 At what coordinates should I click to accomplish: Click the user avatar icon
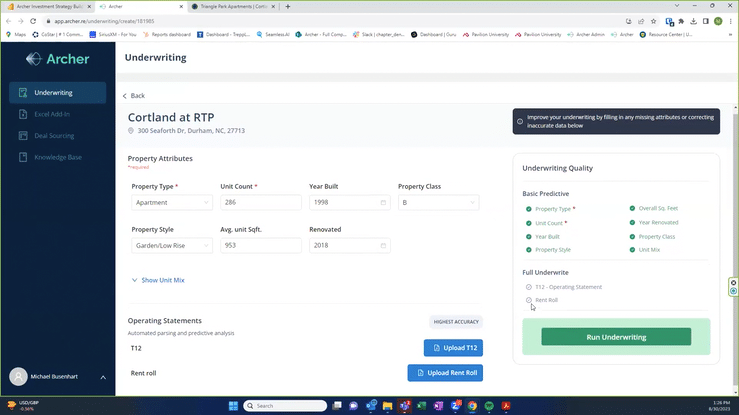18,377
